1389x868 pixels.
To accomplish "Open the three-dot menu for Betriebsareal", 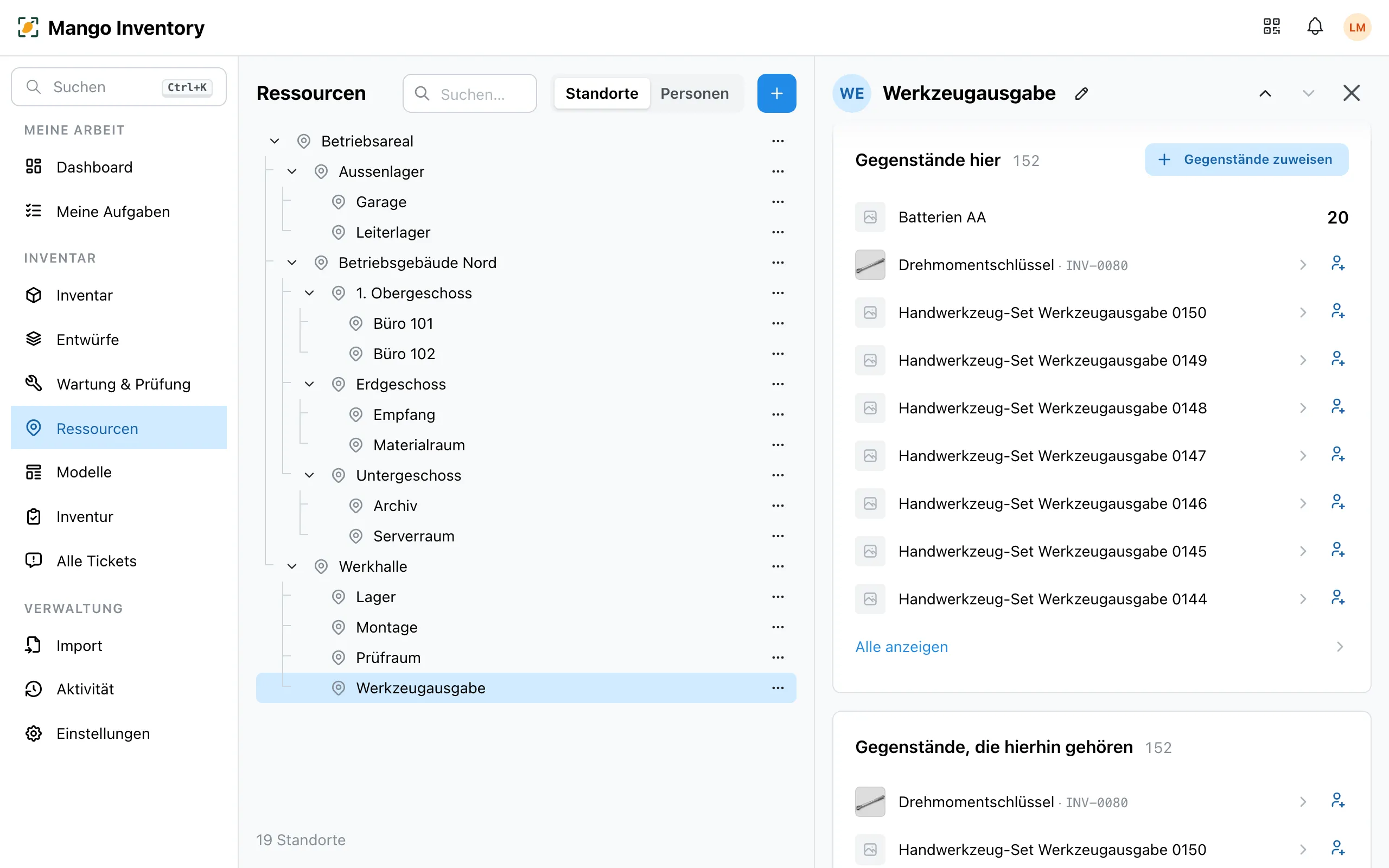I will pyautogui.click(x=778, y=141).
